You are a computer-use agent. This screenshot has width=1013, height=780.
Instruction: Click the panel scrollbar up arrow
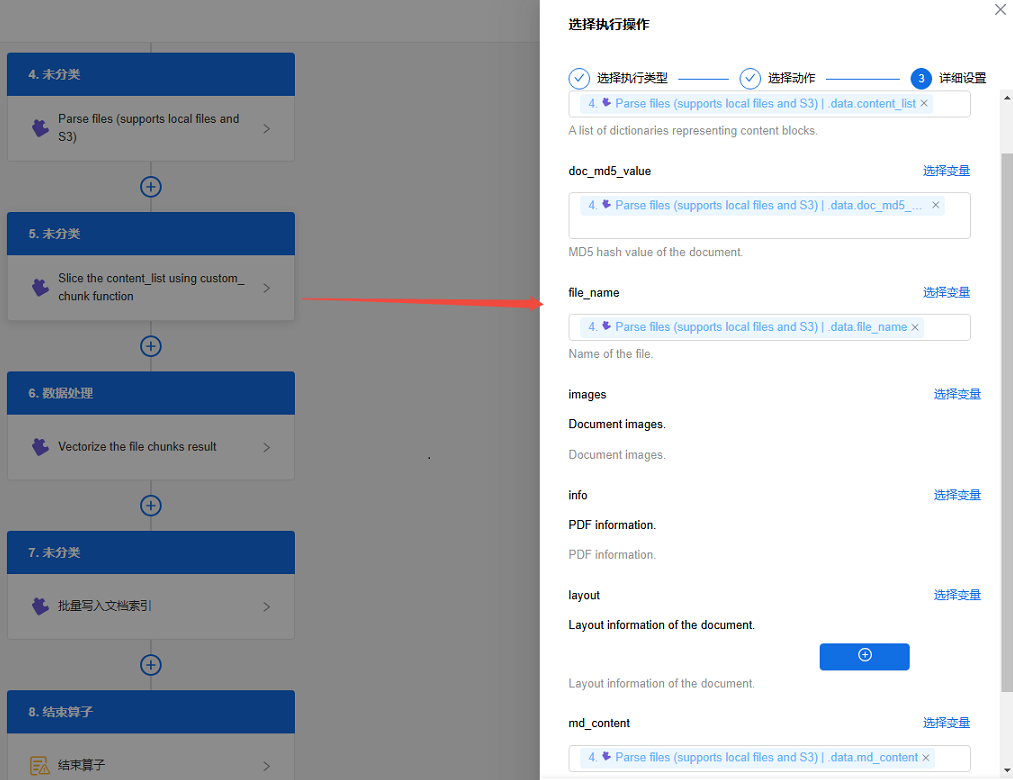point(1007,98)
